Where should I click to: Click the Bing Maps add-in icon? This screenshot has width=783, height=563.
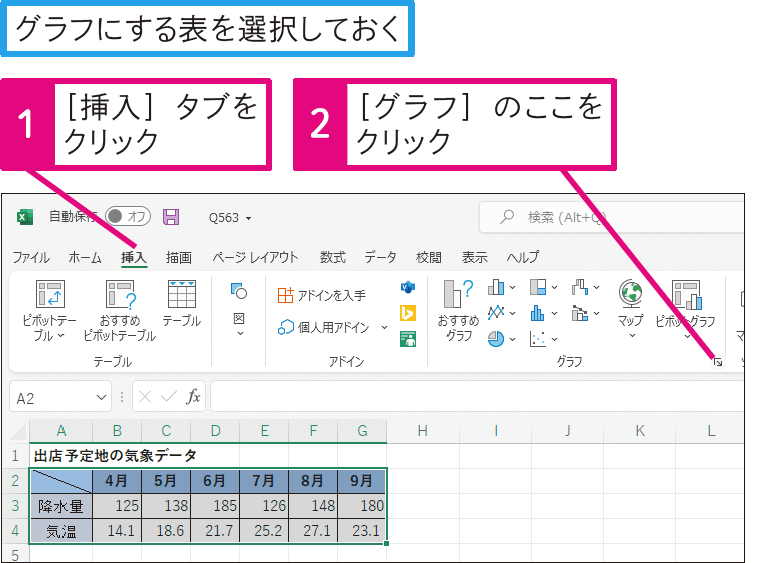click(x=408, y=313)
